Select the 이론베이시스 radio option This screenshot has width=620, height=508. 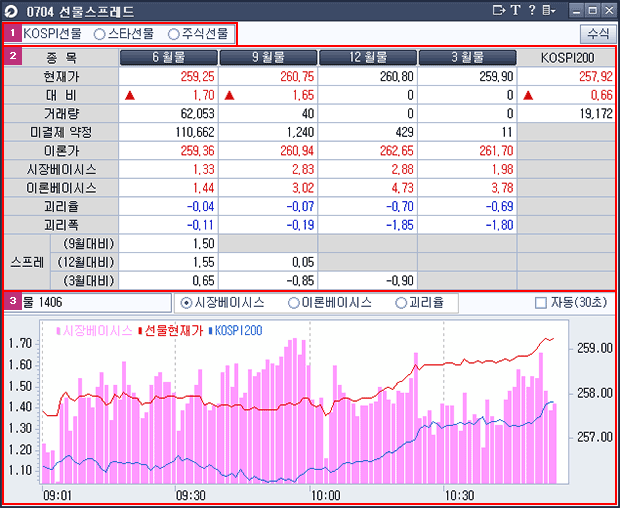click(295, 301)
